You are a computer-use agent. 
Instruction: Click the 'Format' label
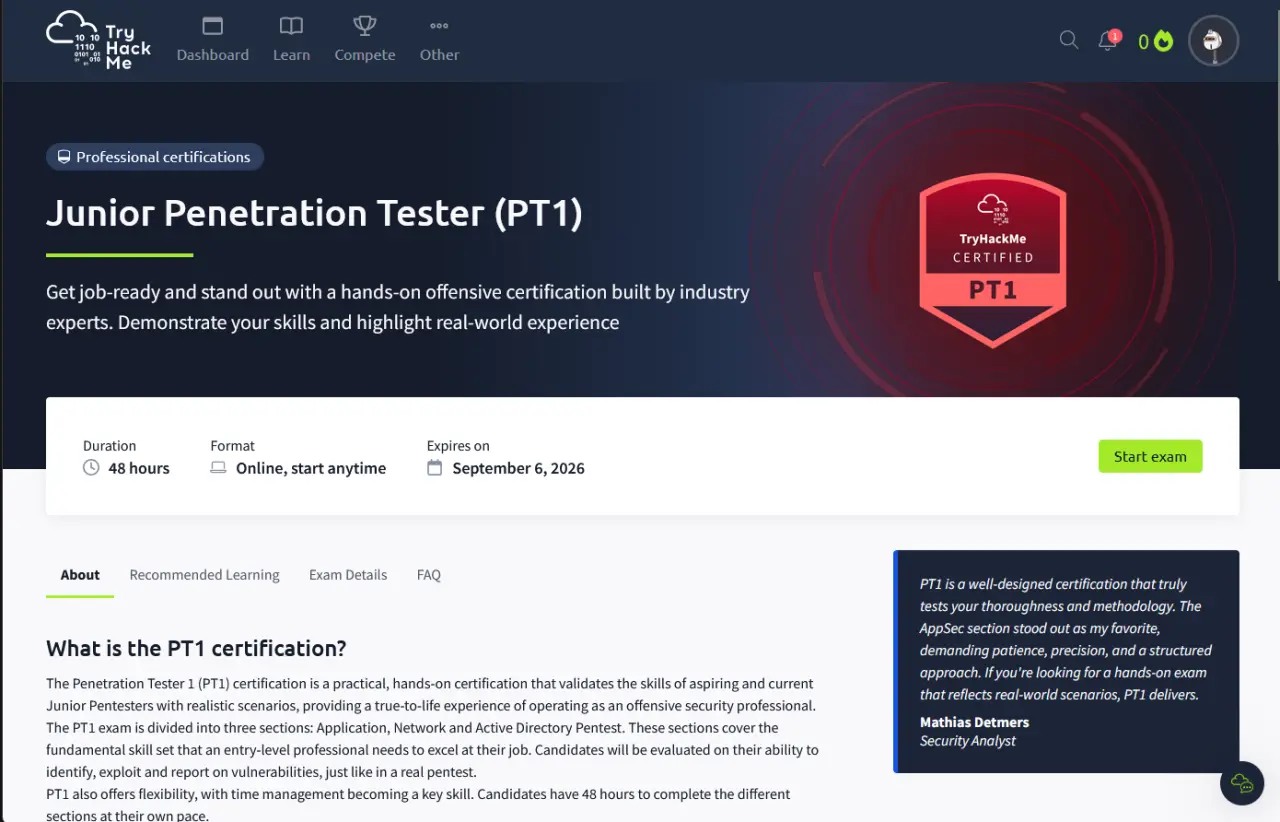point(232,446)
